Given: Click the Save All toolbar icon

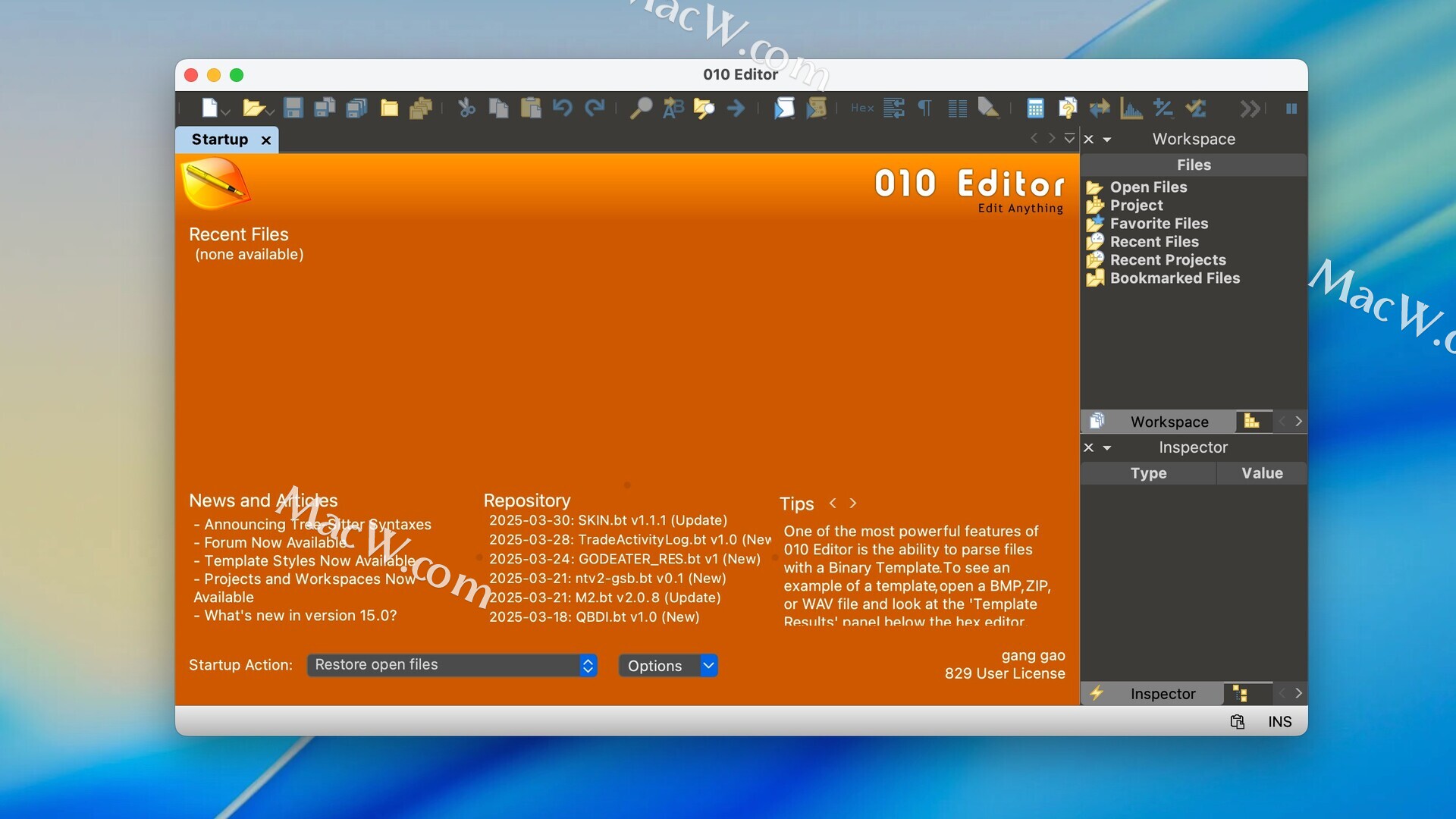Looking at the screenshot, I should tap(356, 108).
